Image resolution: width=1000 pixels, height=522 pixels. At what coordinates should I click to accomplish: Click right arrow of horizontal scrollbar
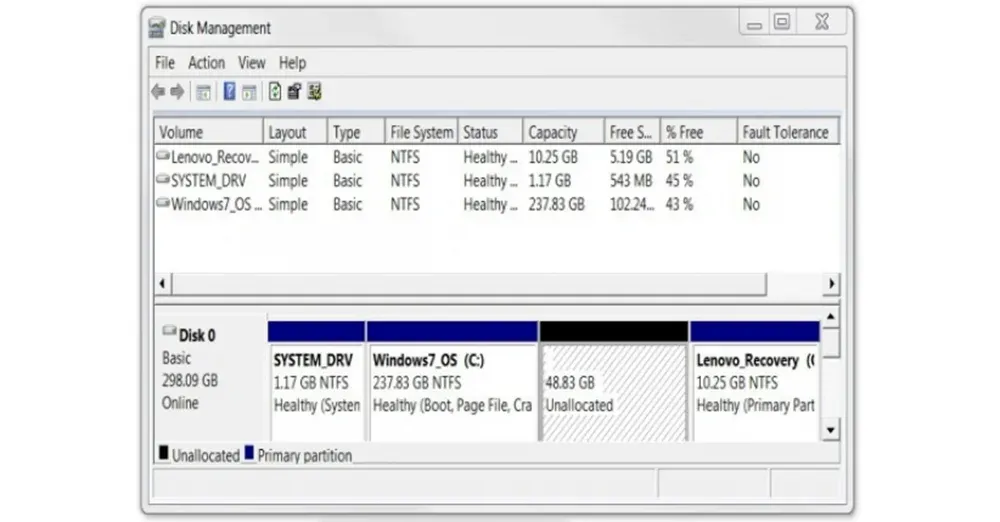831,283
